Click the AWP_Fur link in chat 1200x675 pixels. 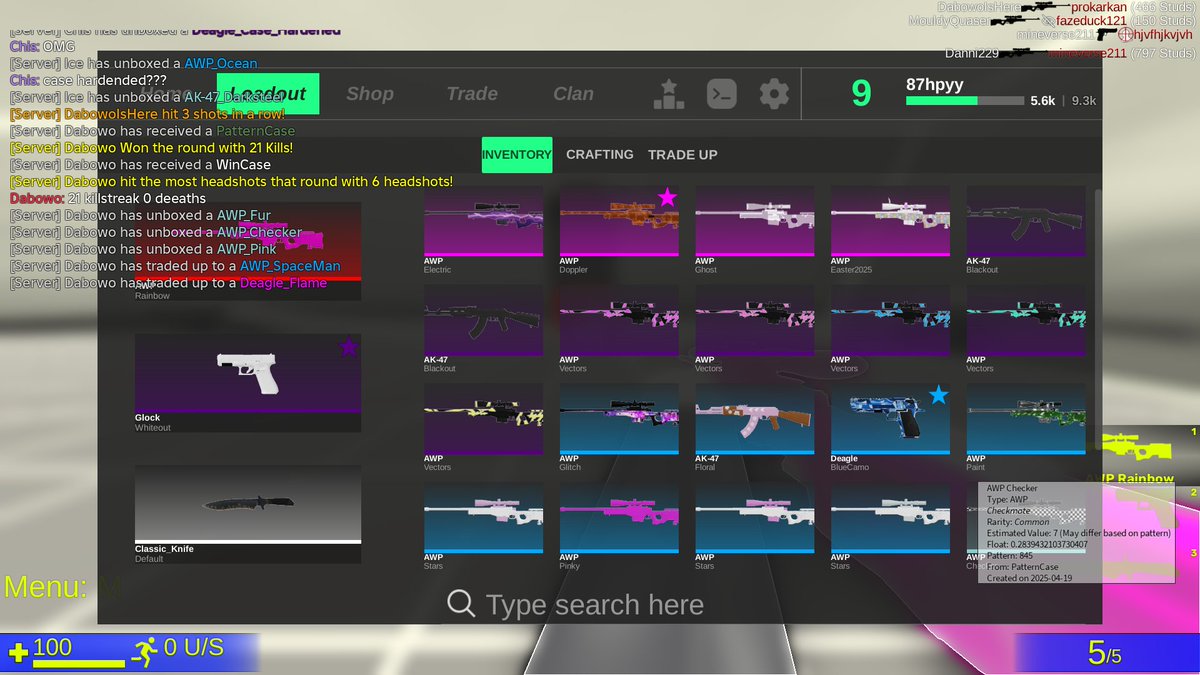pos(244,215)
